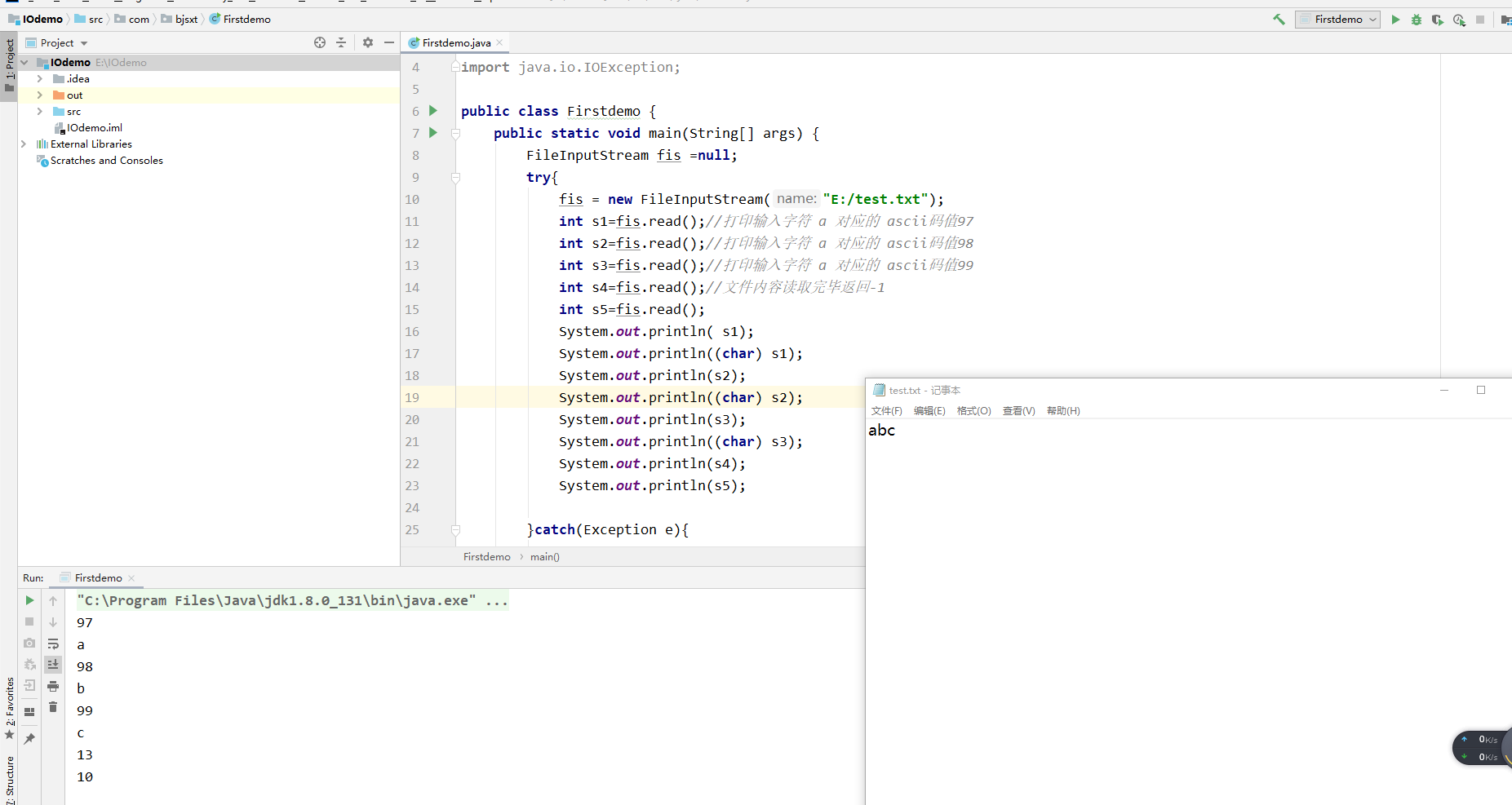Open the 文件(F) menu in Notepad

tap(887, 410)
